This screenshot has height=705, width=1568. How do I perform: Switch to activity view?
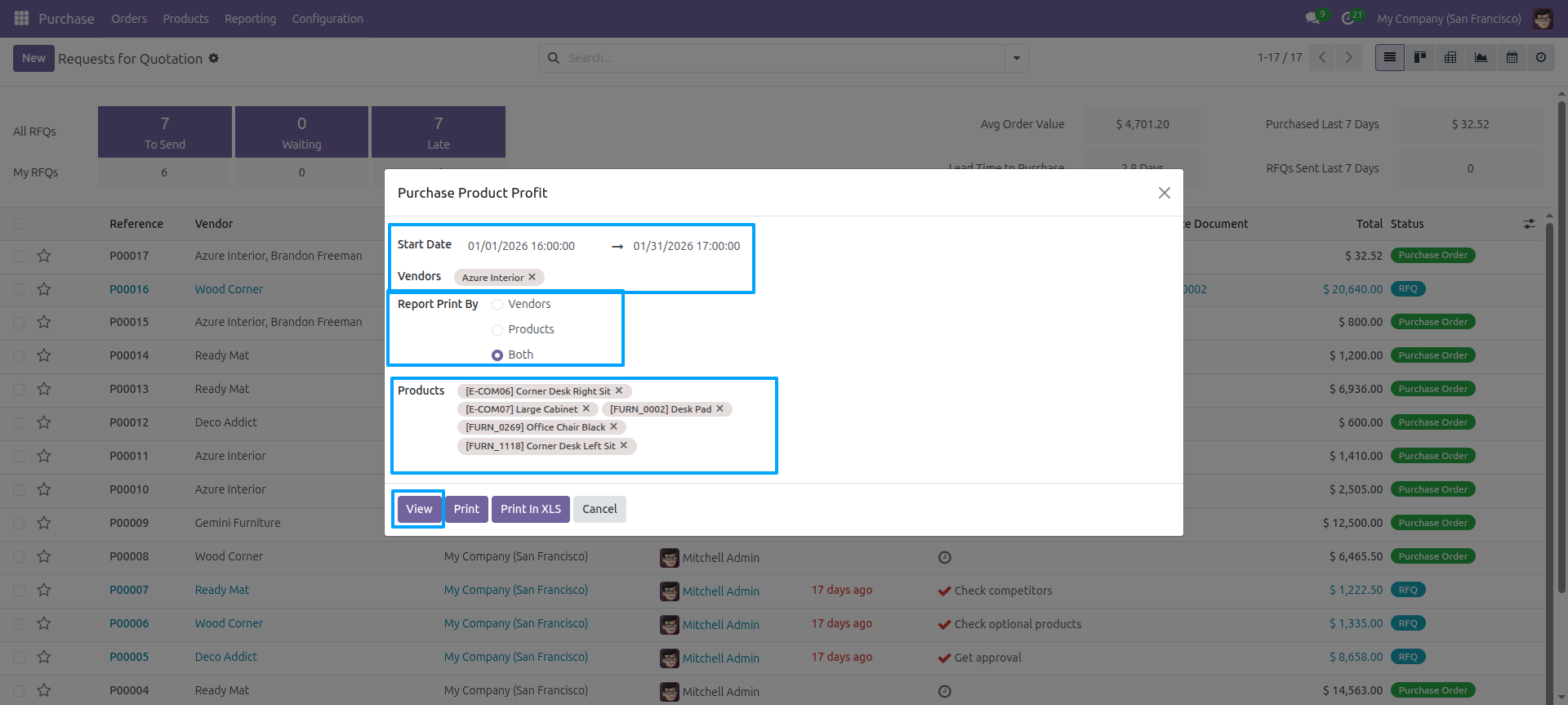[1541, 57]
